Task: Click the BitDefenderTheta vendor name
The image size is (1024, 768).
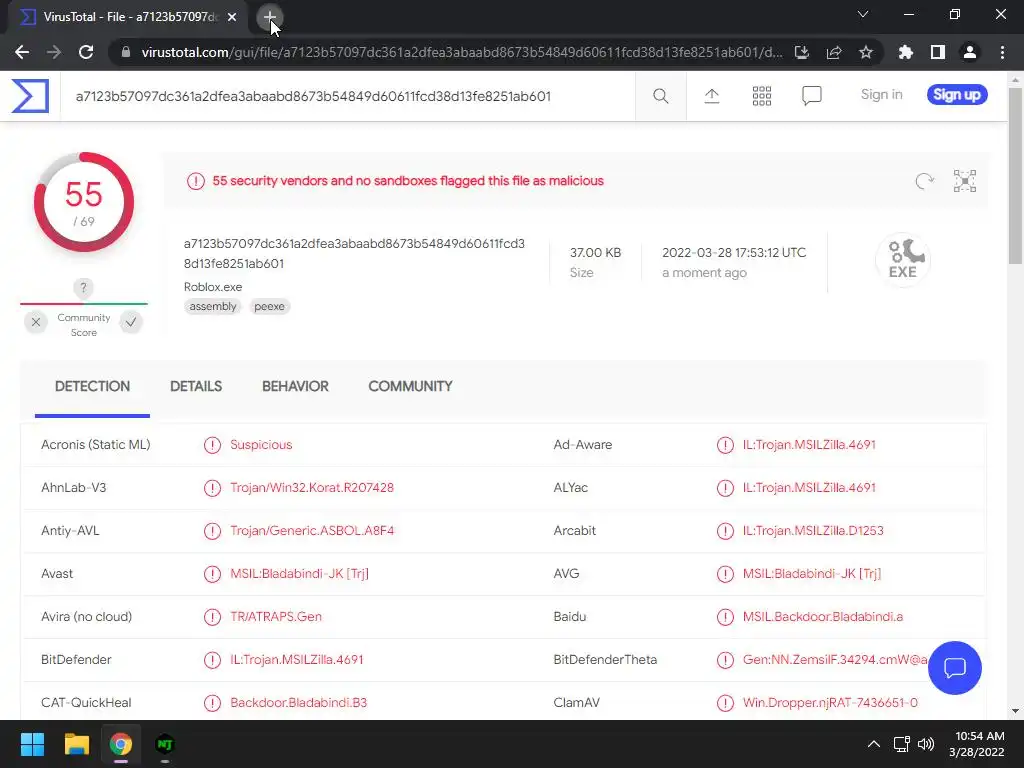Action: tap(605, 660)
